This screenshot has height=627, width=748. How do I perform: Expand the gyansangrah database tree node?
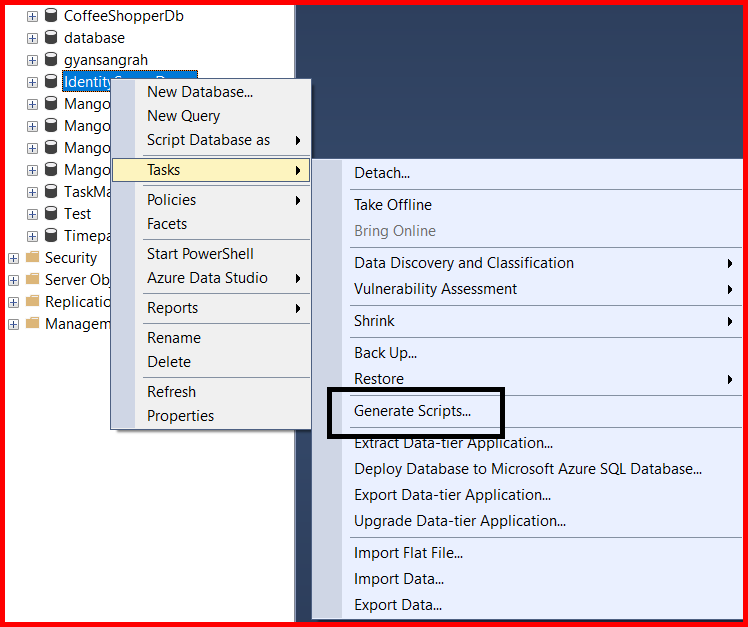pyautogui.click(x=32, y=60)
